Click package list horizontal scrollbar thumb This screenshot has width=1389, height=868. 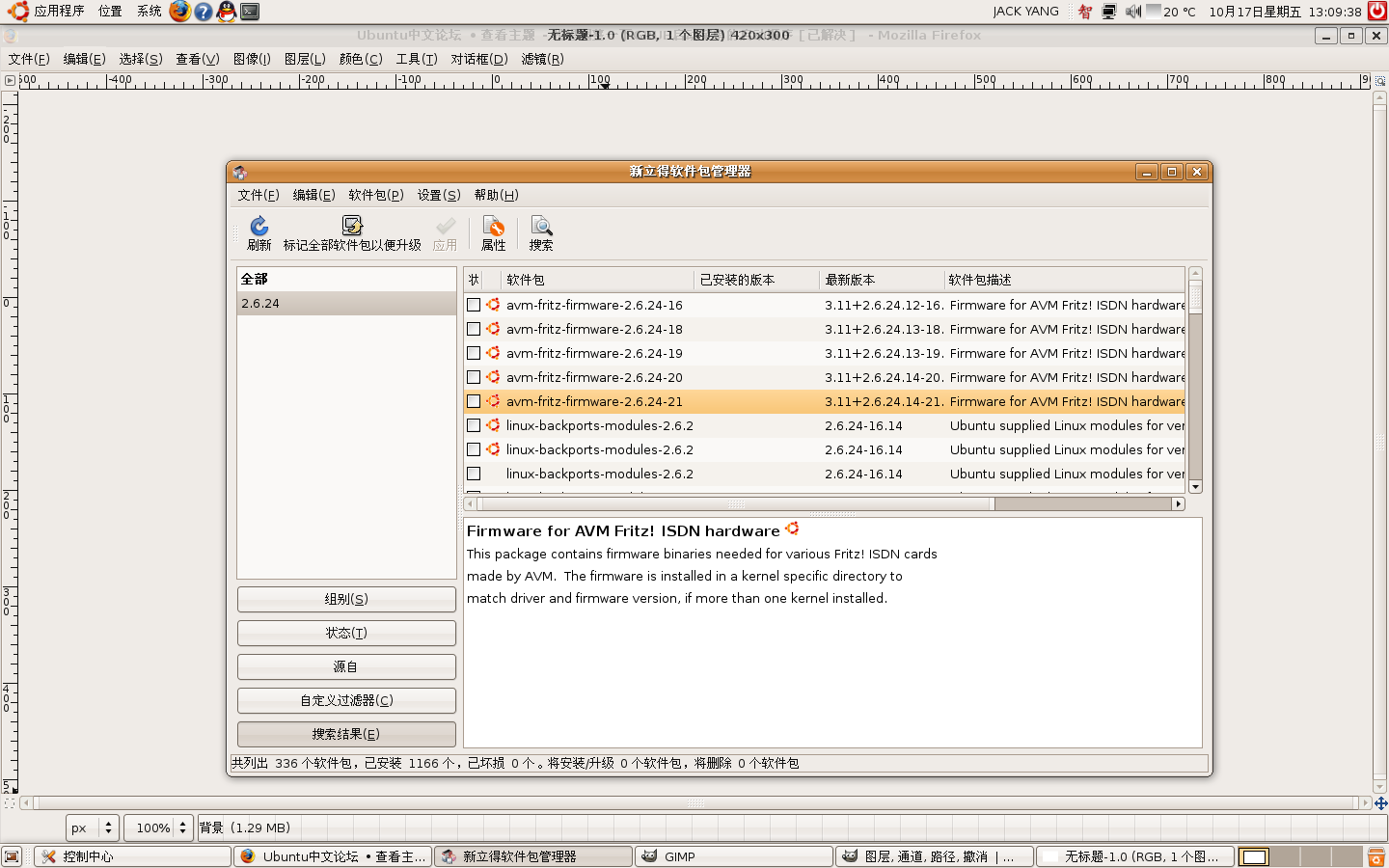[737, 503]
